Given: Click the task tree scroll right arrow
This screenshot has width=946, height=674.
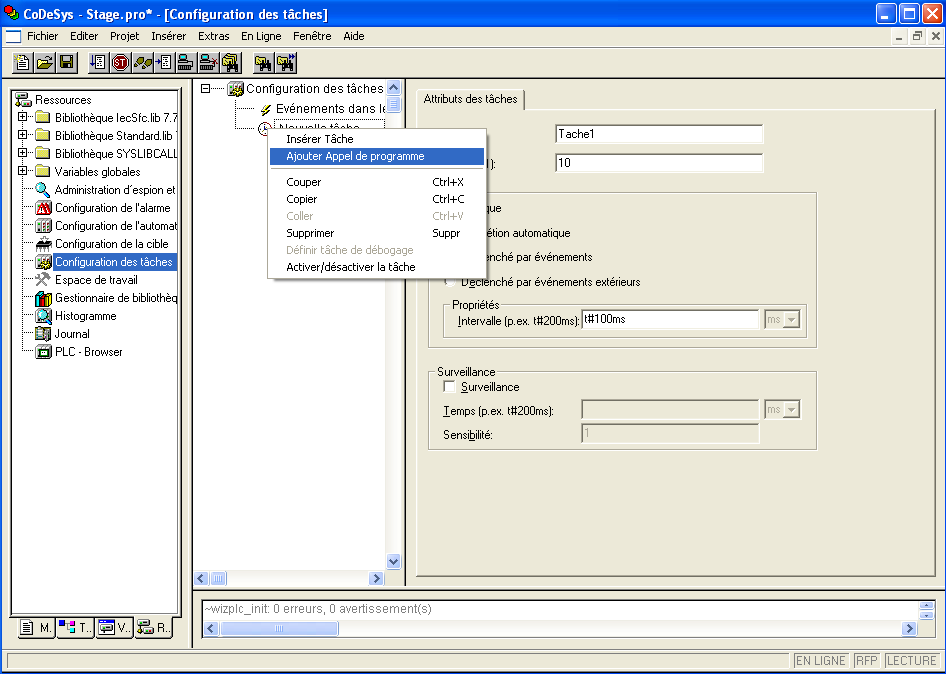Looking at the screenshot, I should click(x=376, y=578).
